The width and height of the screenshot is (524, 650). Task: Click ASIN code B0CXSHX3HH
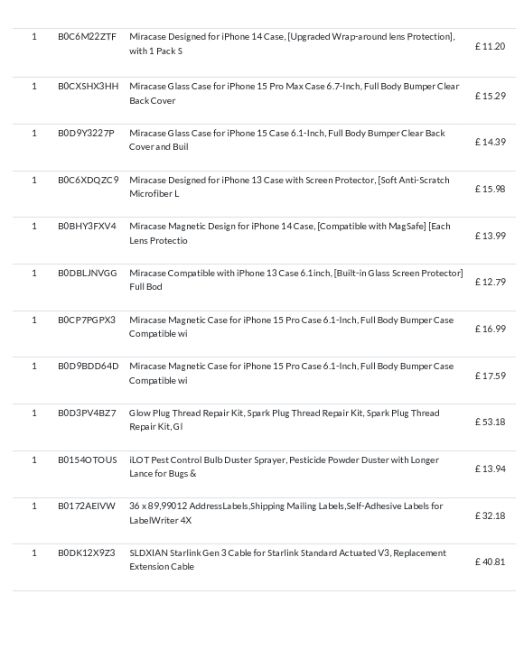(x=88, y=86)
